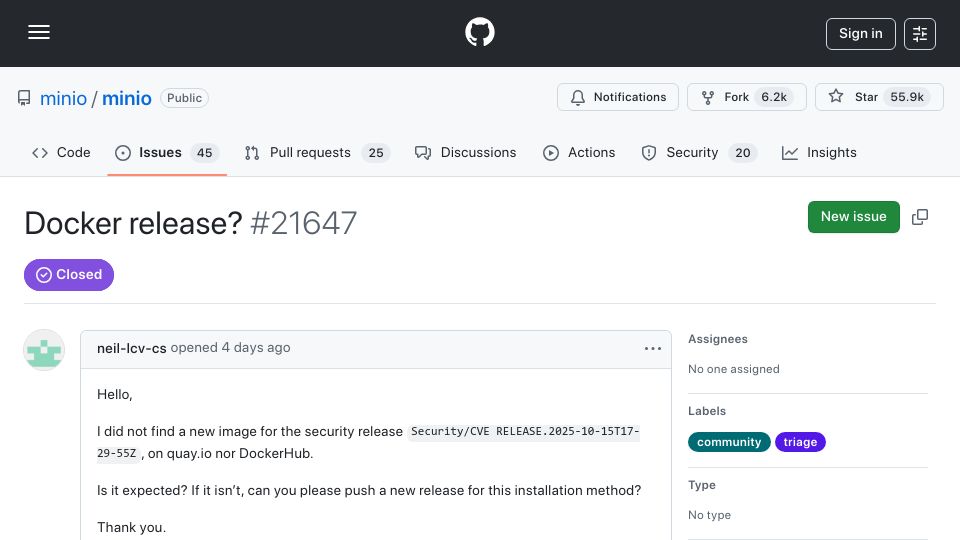Click the Labels sidebar heading
The image size is (960, 540).
pos(707,411)
